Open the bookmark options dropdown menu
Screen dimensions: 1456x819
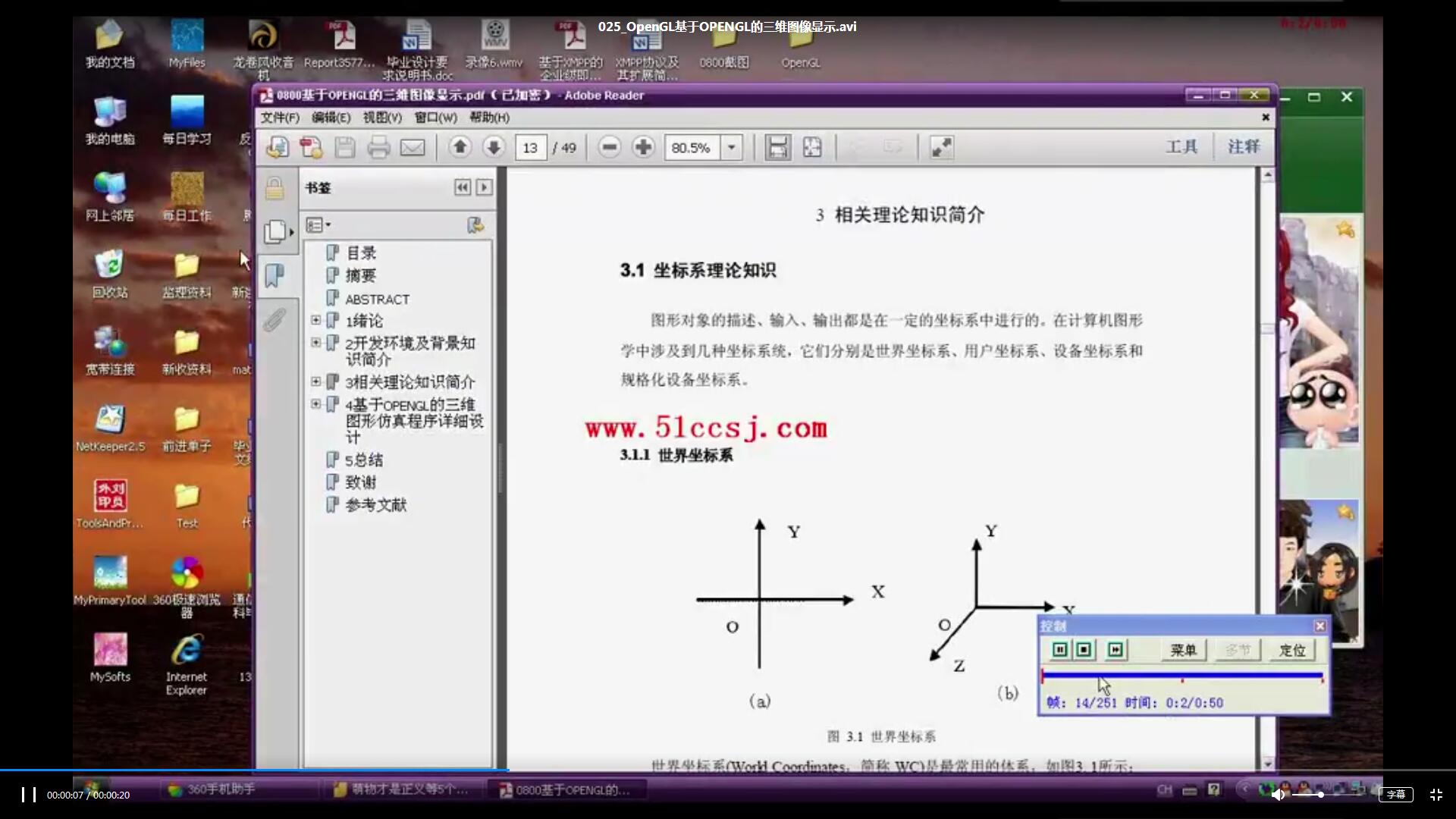pos(318,225)
